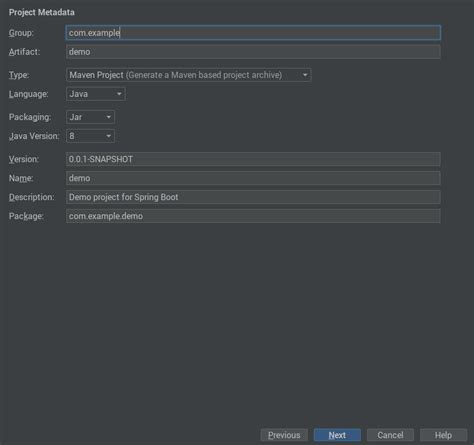Click the Java Version label
474x445 pixels.
[x=34, y=136]
